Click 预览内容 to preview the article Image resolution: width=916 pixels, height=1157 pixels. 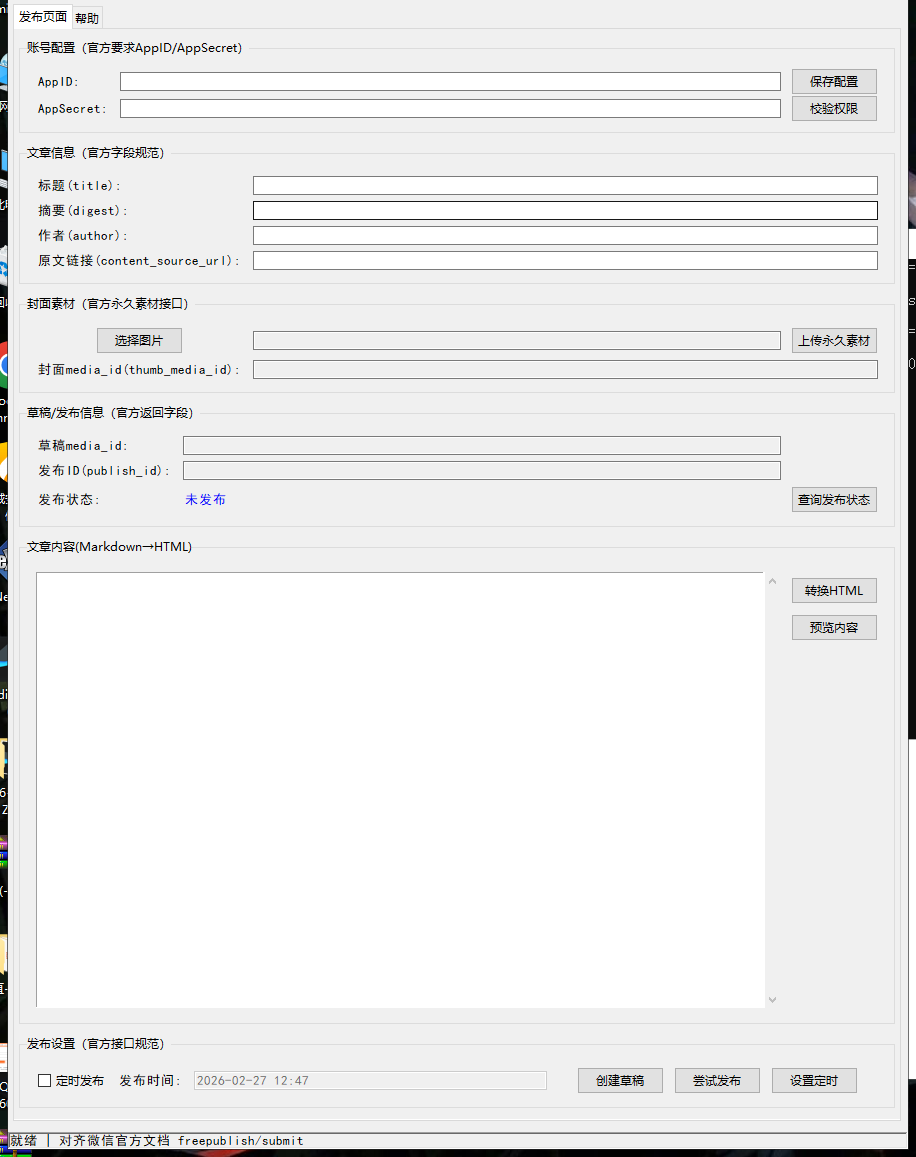coord(834,627)
